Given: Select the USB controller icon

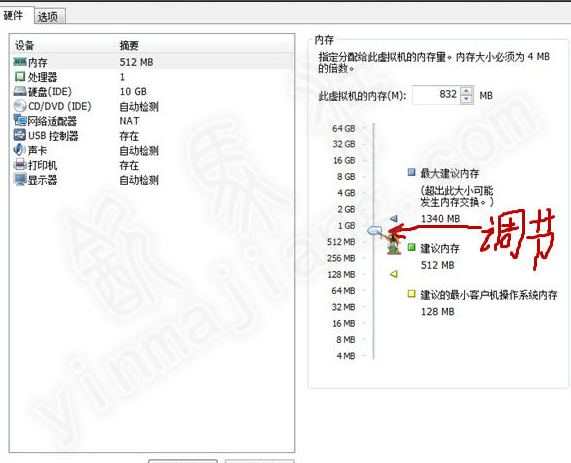Looking at the screenshot, I should coord(20,135).
